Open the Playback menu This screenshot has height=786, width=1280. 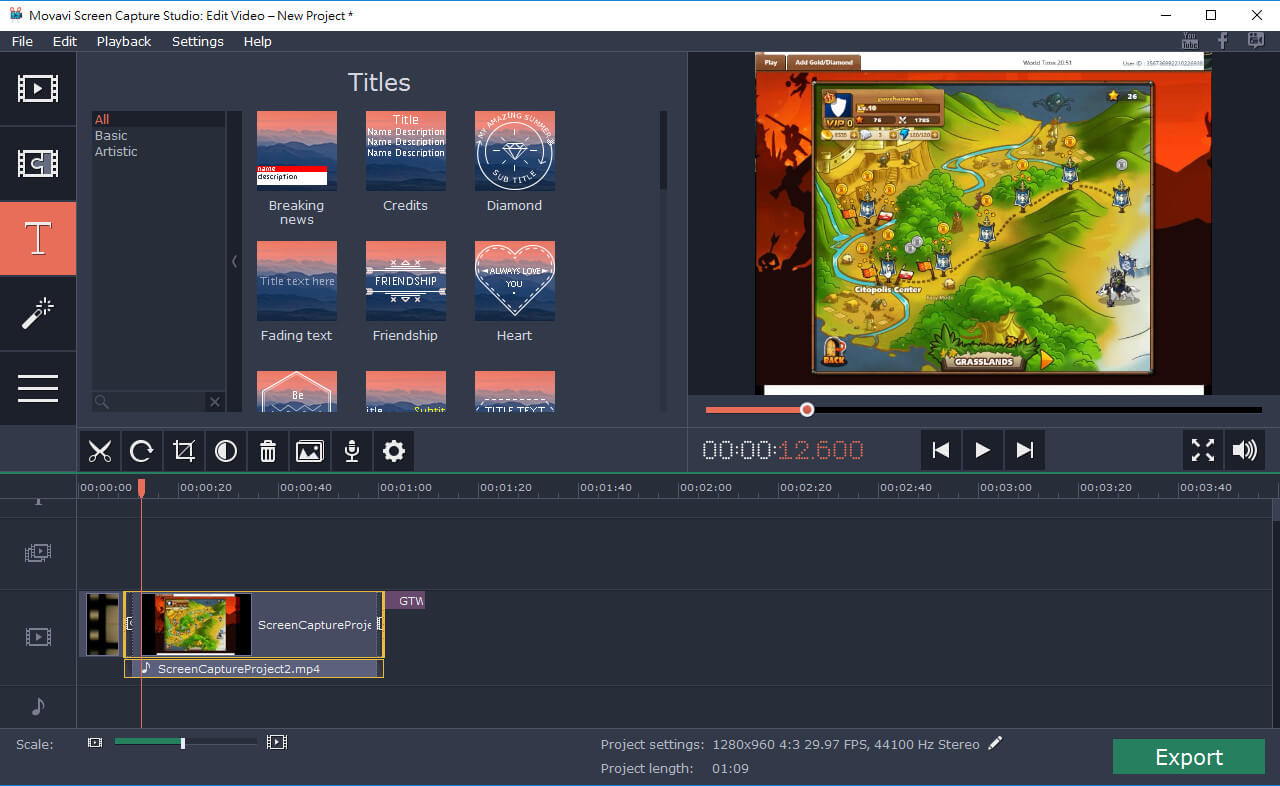(x=124, y=41)
